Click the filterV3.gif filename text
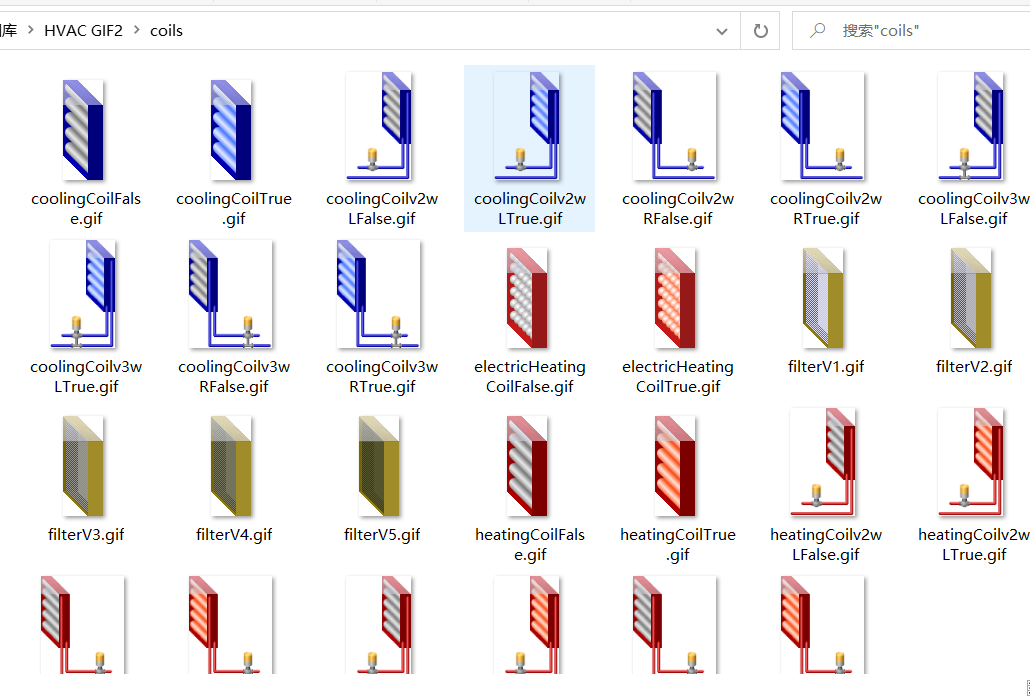This screenshot has width=1030, height=697. point(86,535)
